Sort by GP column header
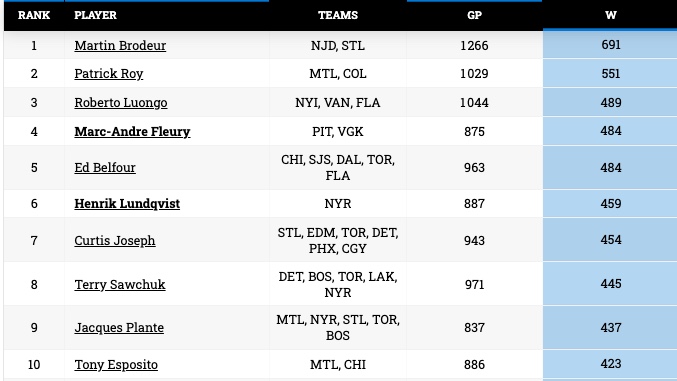 click(474, 15)
